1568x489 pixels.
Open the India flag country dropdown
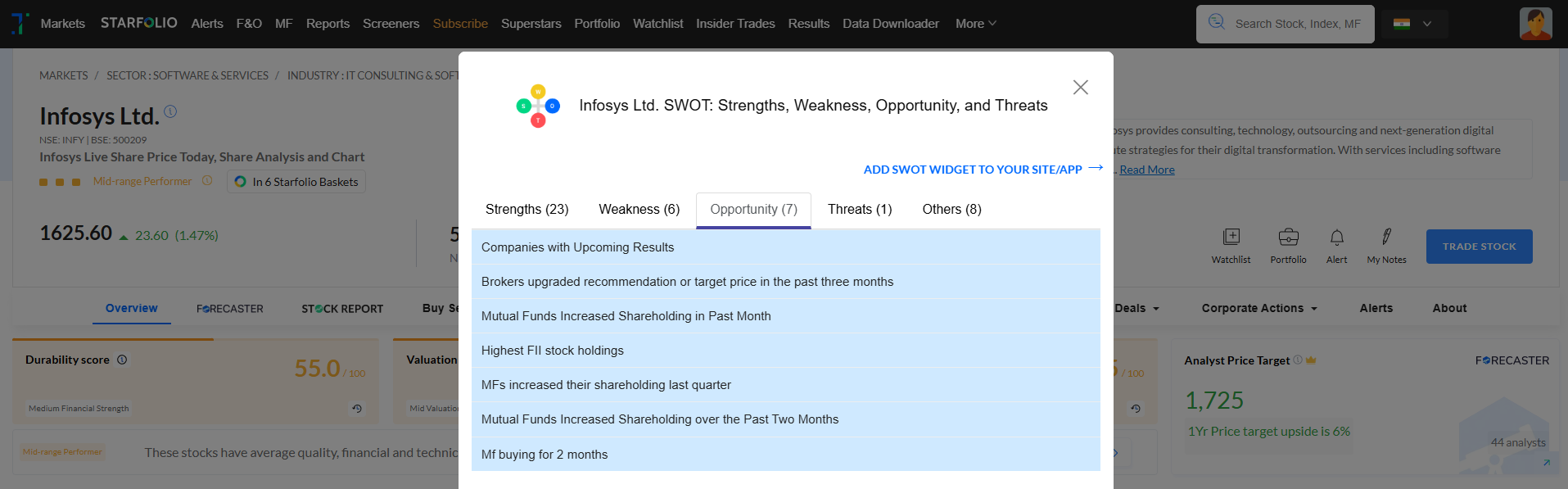coord(1414,24)
